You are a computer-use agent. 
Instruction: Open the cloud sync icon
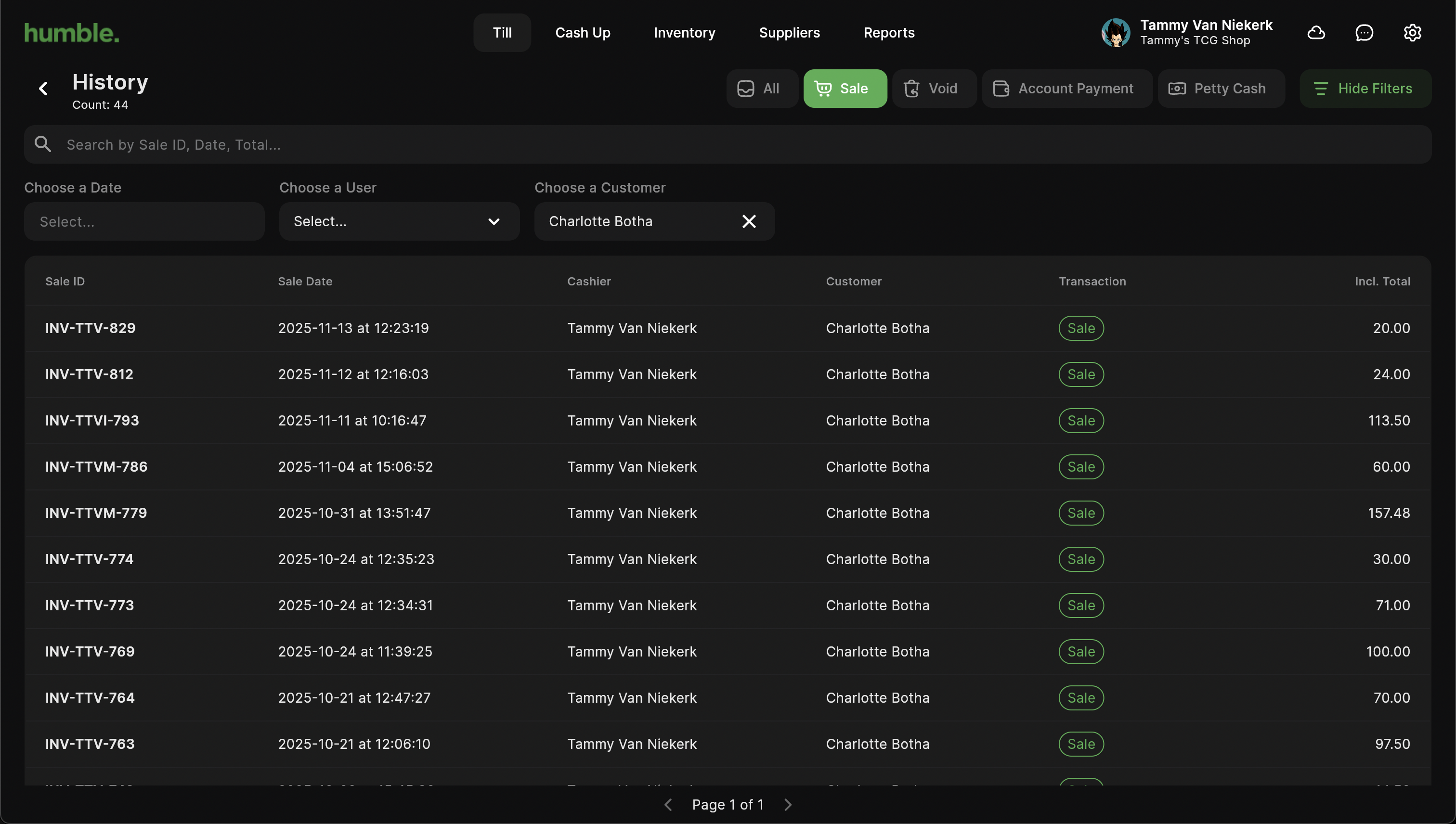pos(1315,33)
